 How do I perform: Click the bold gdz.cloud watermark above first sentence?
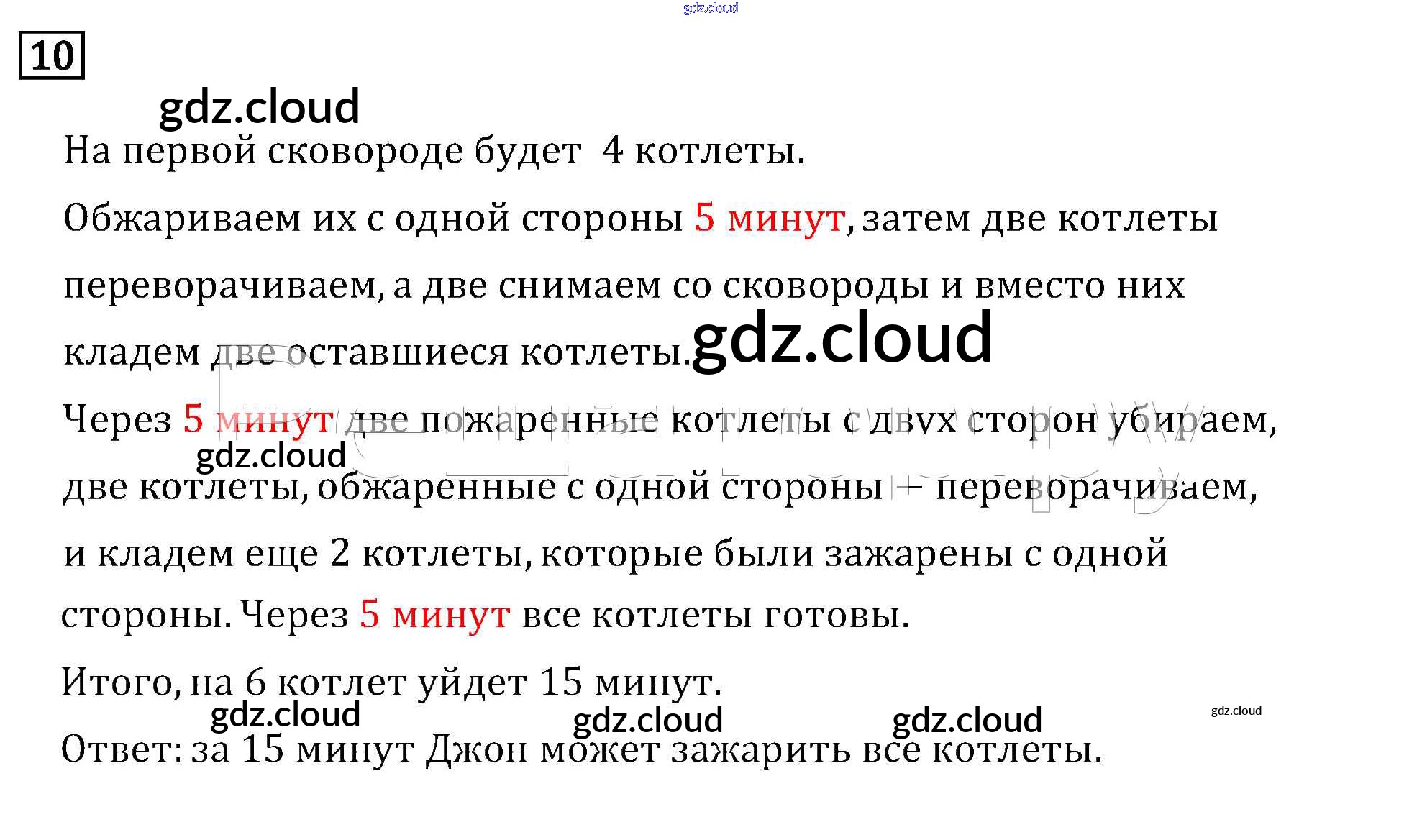click(259, 106)
